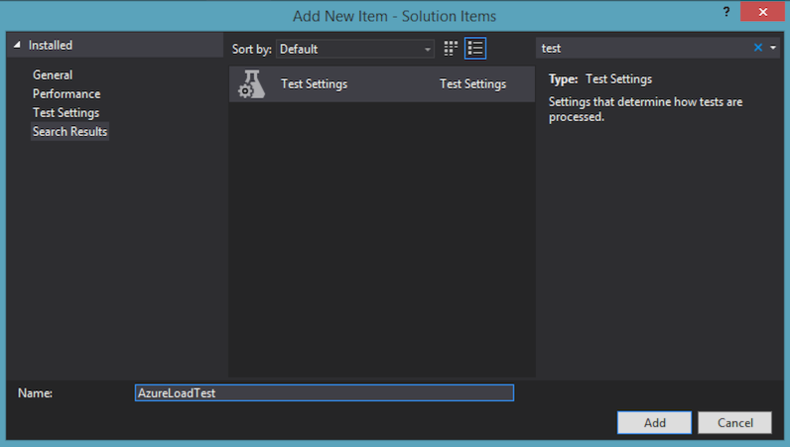Image resolution: width=790 pixels, height=447 pixels.
Task: Select the Test Settings item name in the list
Action: (x=314, y=84)
